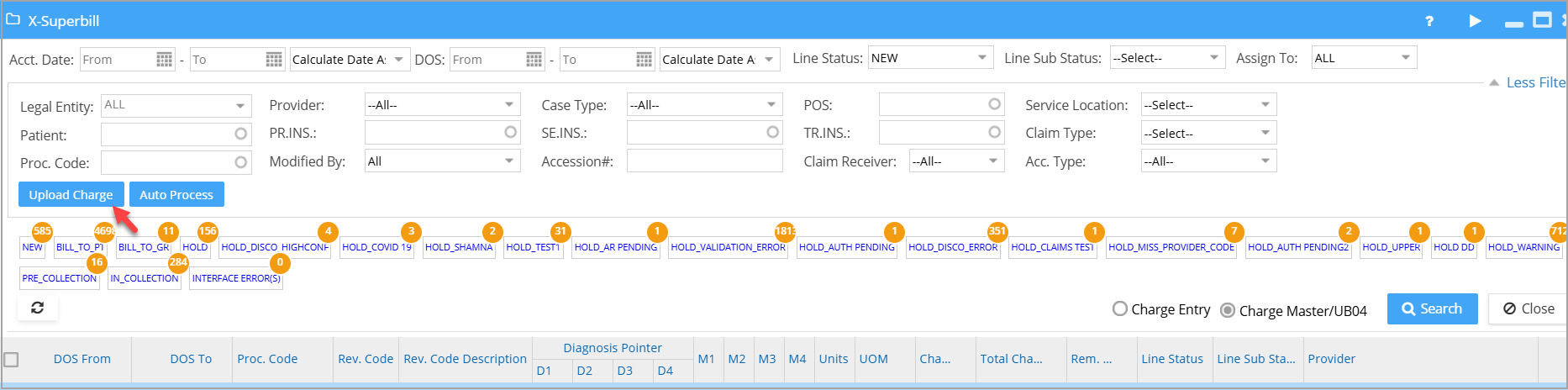1568x390 pixels.
Task: Click the Search button
Action: [x=1431, y=309]
